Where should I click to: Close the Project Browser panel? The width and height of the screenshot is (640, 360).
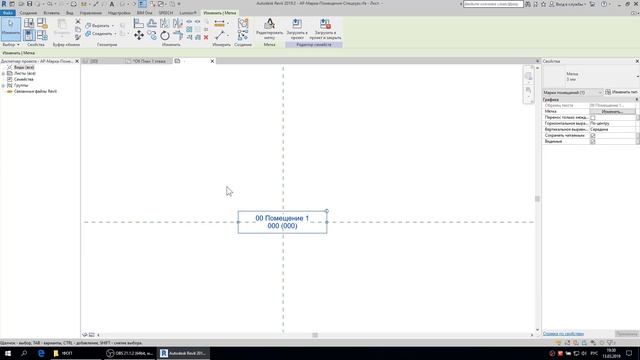click(x=77, y=61)
